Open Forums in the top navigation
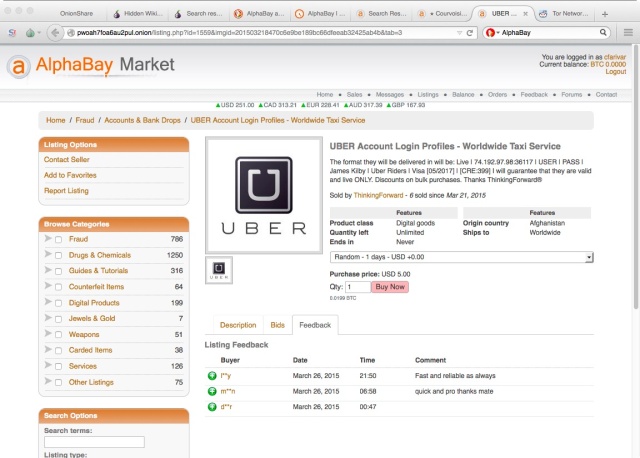Viewport: 640px width, 458px height. (x=571, y=95)
